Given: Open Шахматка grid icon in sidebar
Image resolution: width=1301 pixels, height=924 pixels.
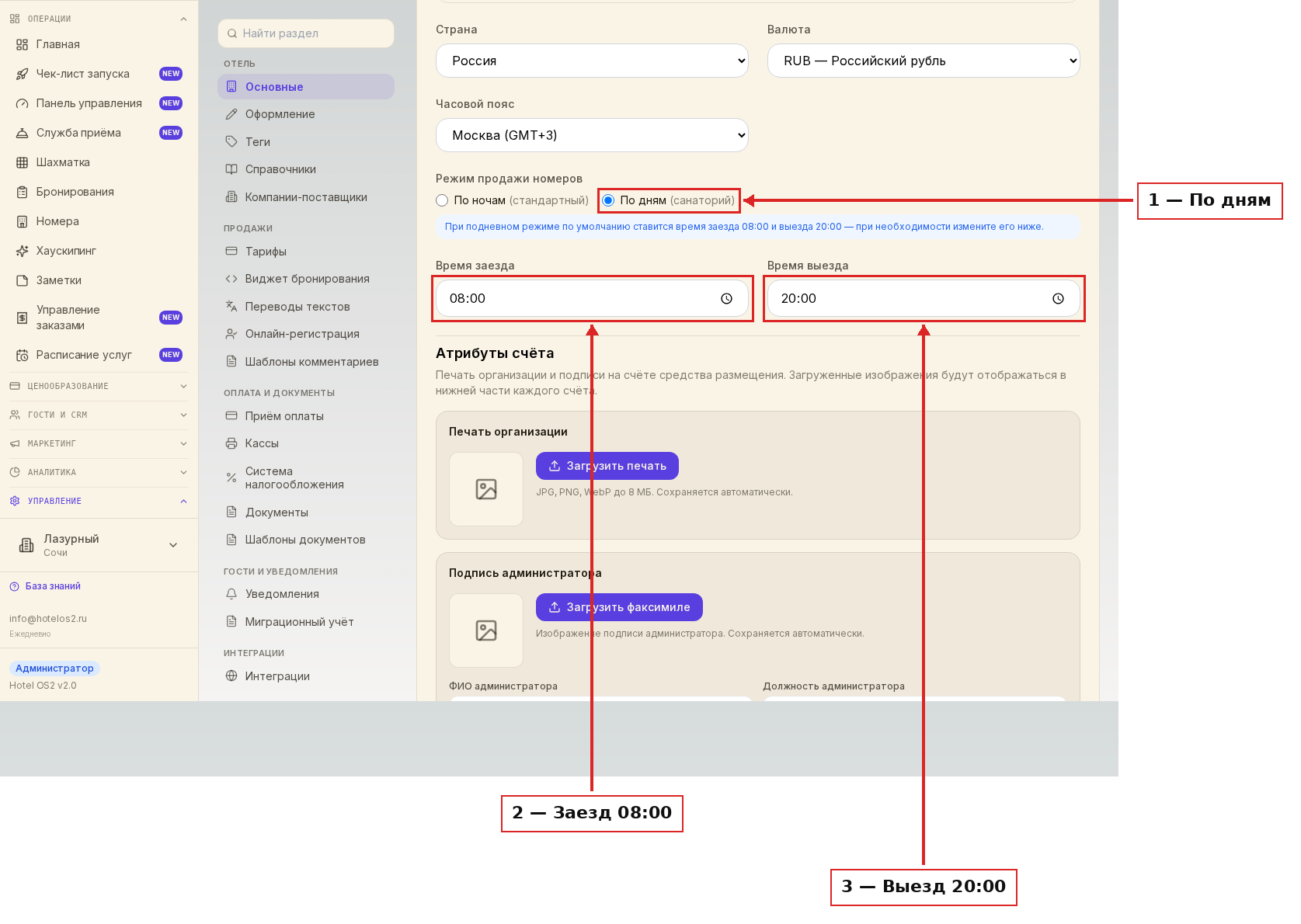Looking at the screenshot, I should 22,162.
